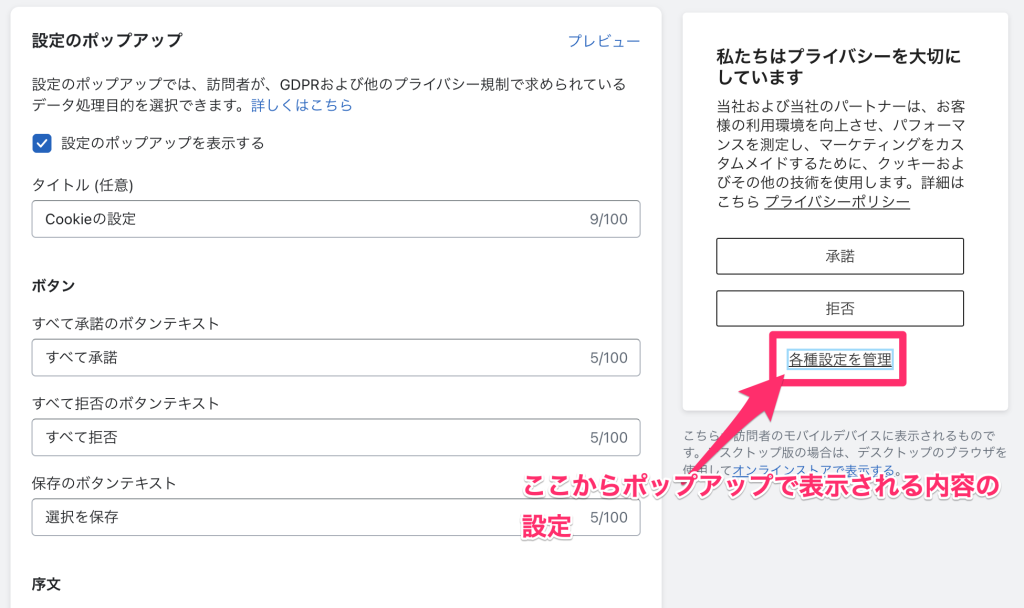Edit the 選択を保存 save button text field
The width and height of the screenshot is (1024, 608).
300,517
